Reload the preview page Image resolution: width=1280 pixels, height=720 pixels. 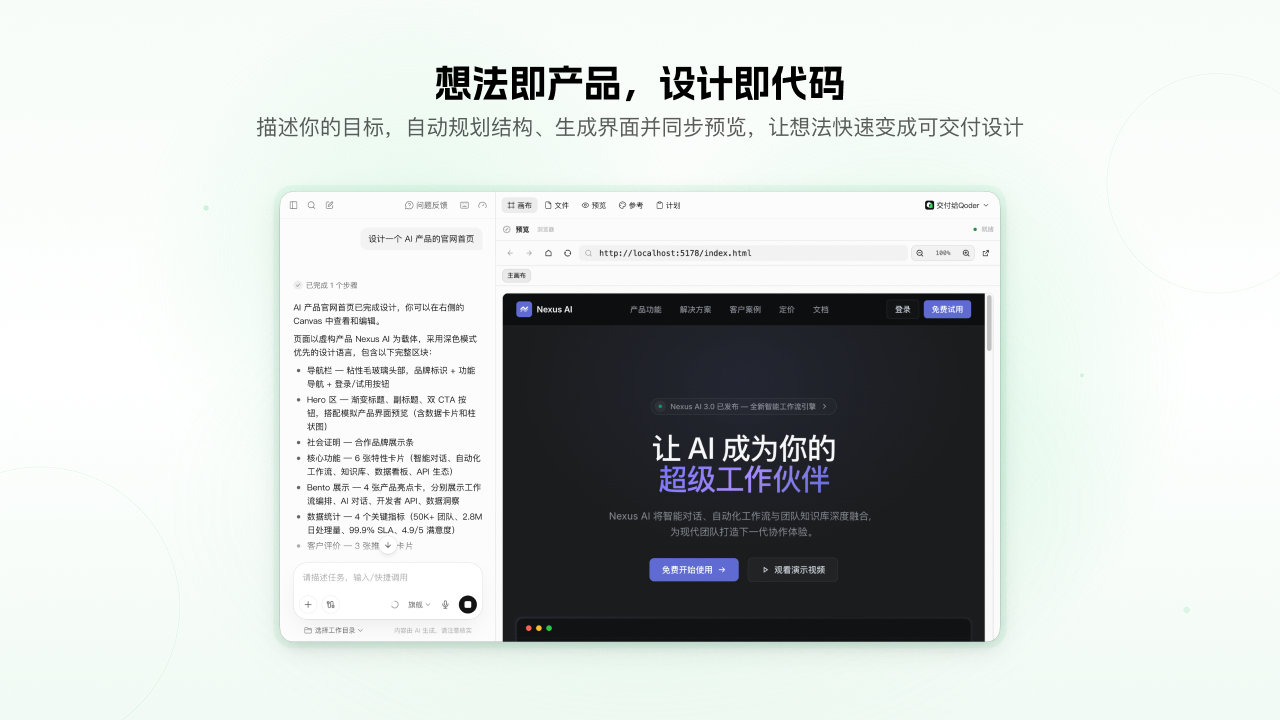[x=567, y=253]
